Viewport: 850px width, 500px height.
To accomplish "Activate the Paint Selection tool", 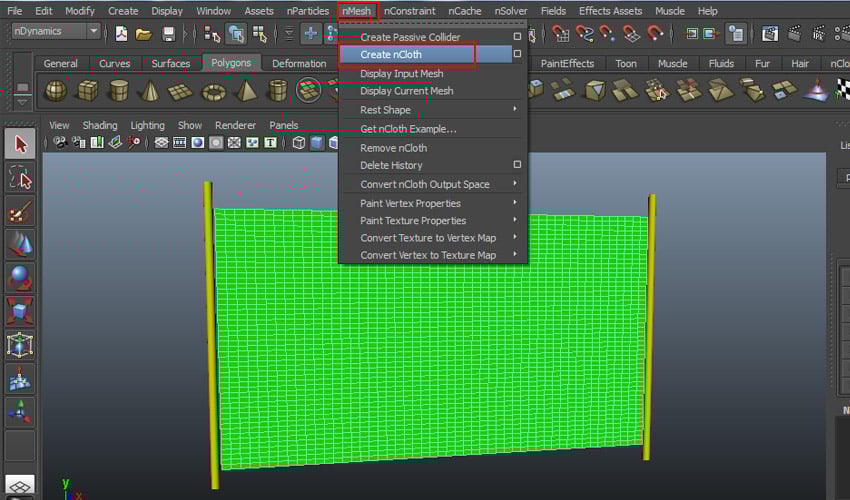I will click(x=21, y=211).
